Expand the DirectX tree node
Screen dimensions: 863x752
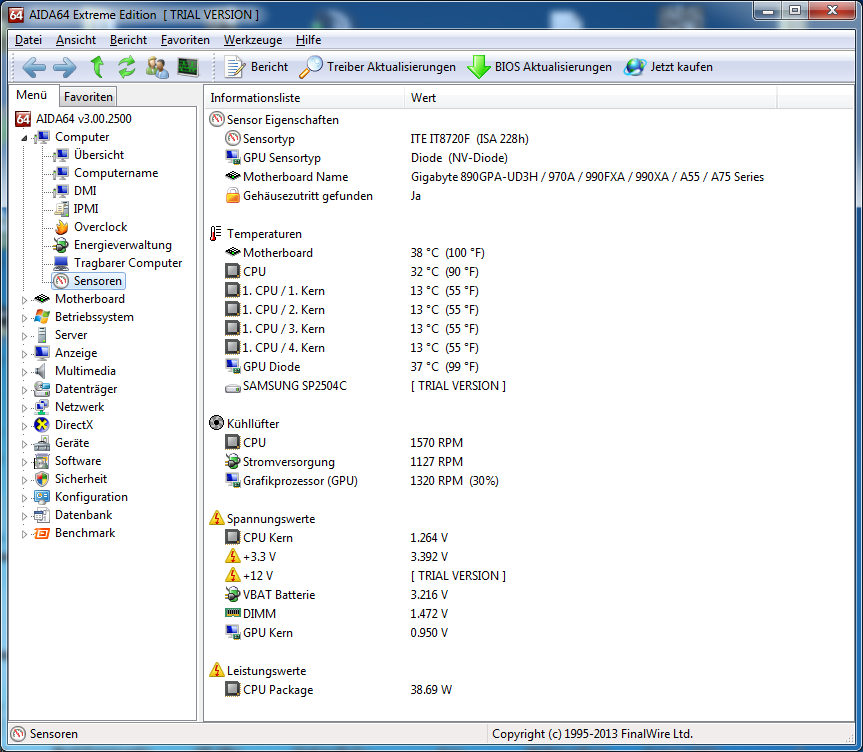[x=24, y=426]
